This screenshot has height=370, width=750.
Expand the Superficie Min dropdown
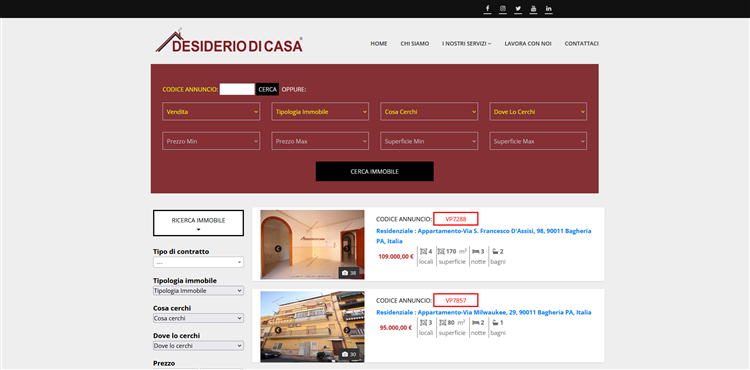click(x=429, y=141)
